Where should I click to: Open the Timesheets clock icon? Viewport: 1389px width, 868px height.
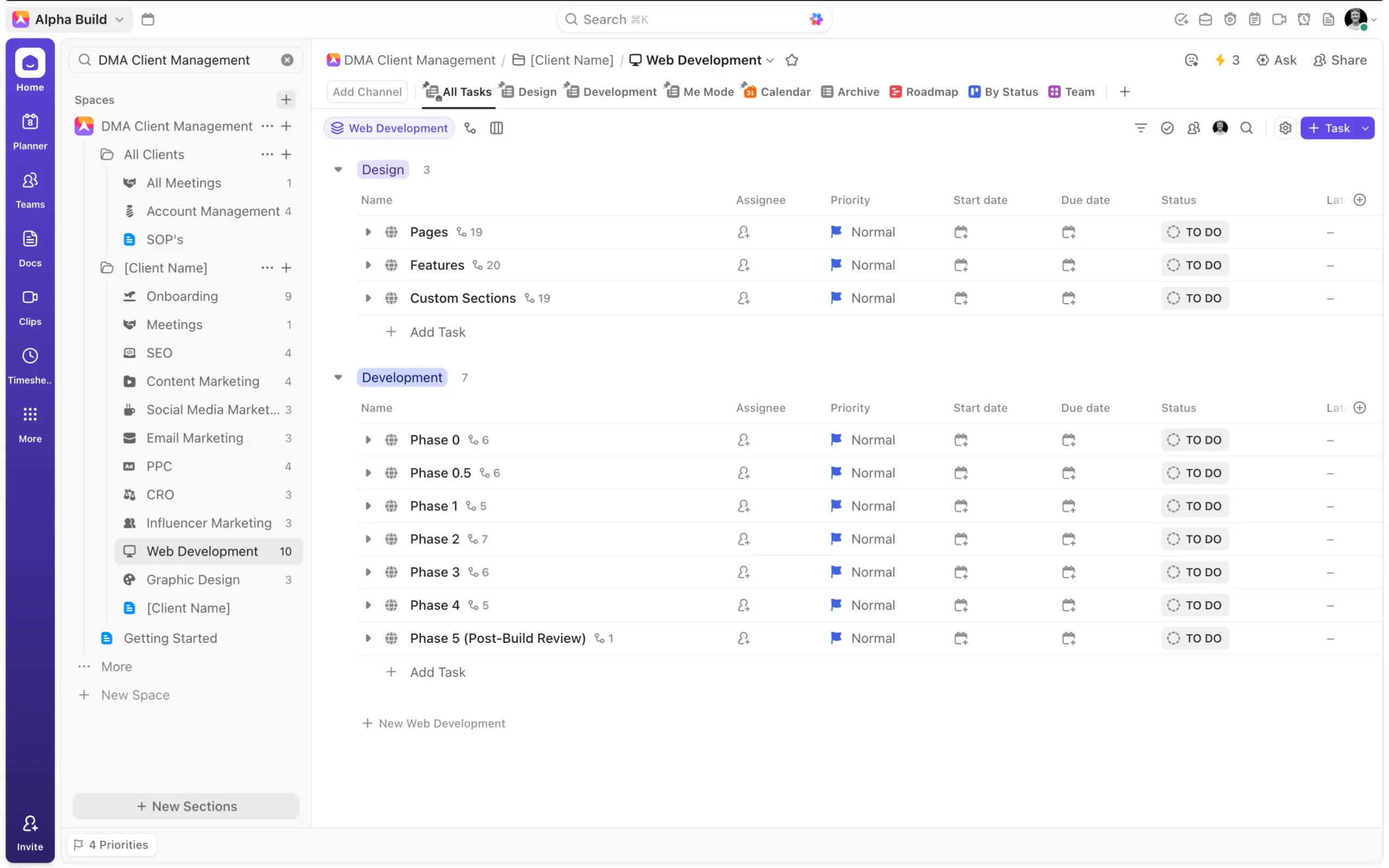[x=30, y=356]
